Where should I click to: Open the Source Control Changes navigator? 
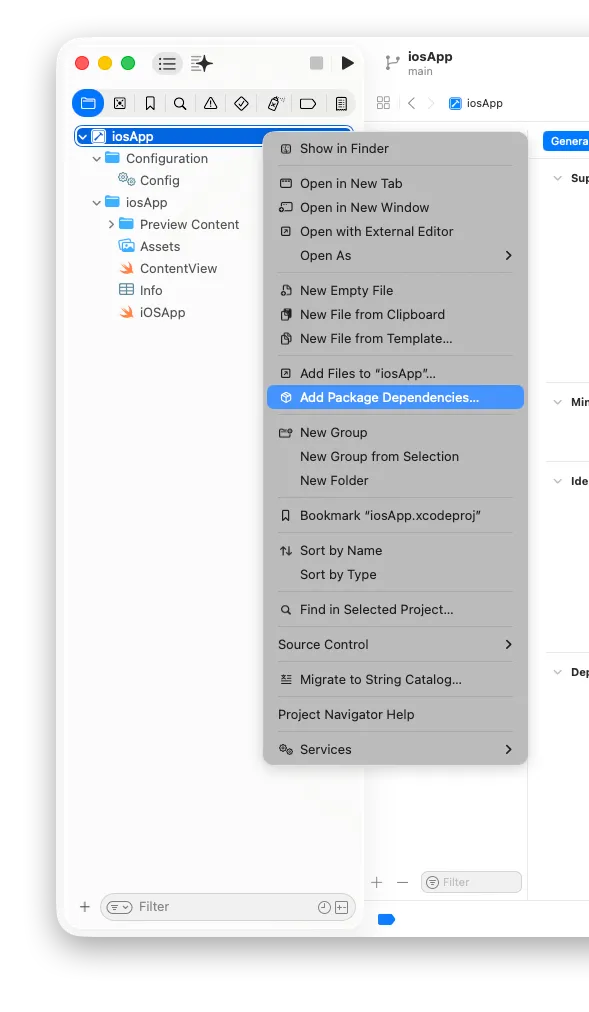tap(119, 103)
